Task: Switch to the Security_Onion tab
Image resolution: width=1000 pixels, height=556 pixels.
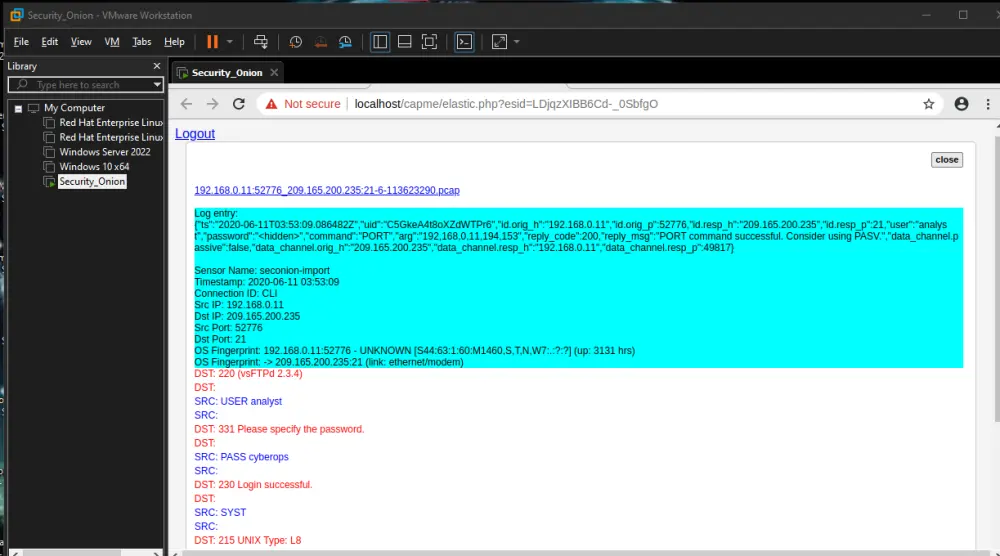Action: pos(226,73)
